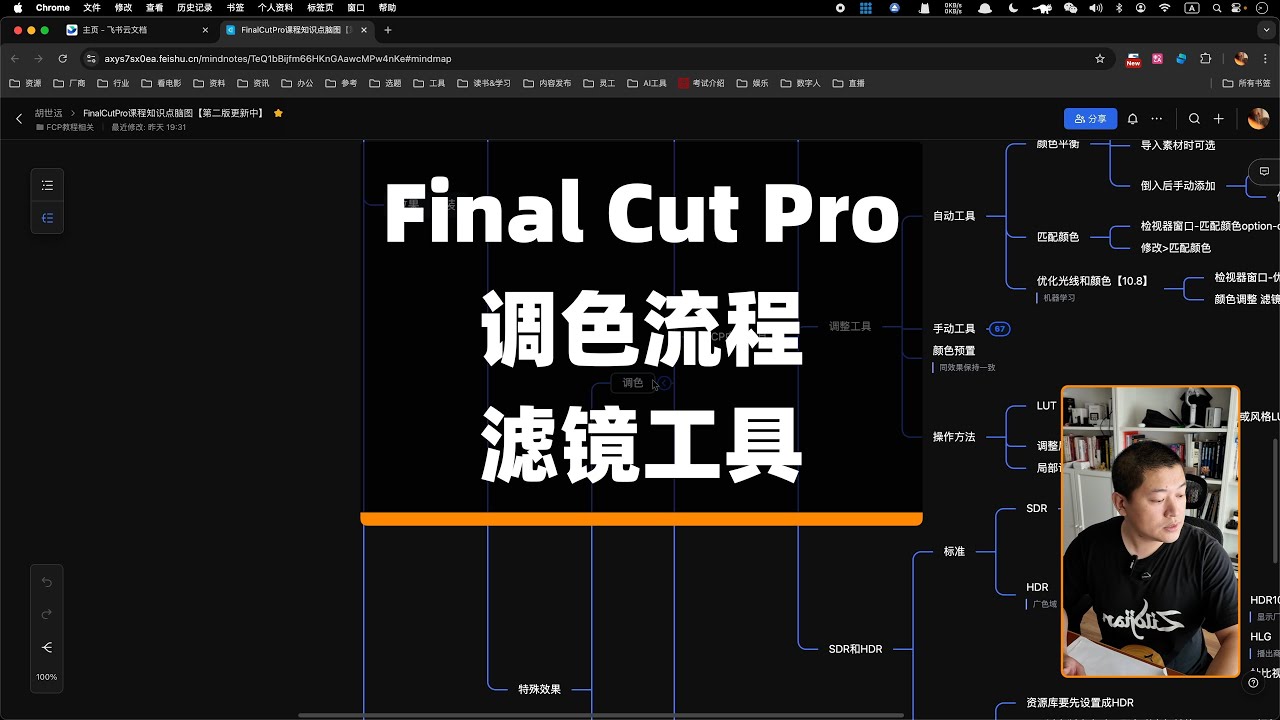Open the help question mark icon
Screen dimensions: 1280x720
[x=1253, y=683]
